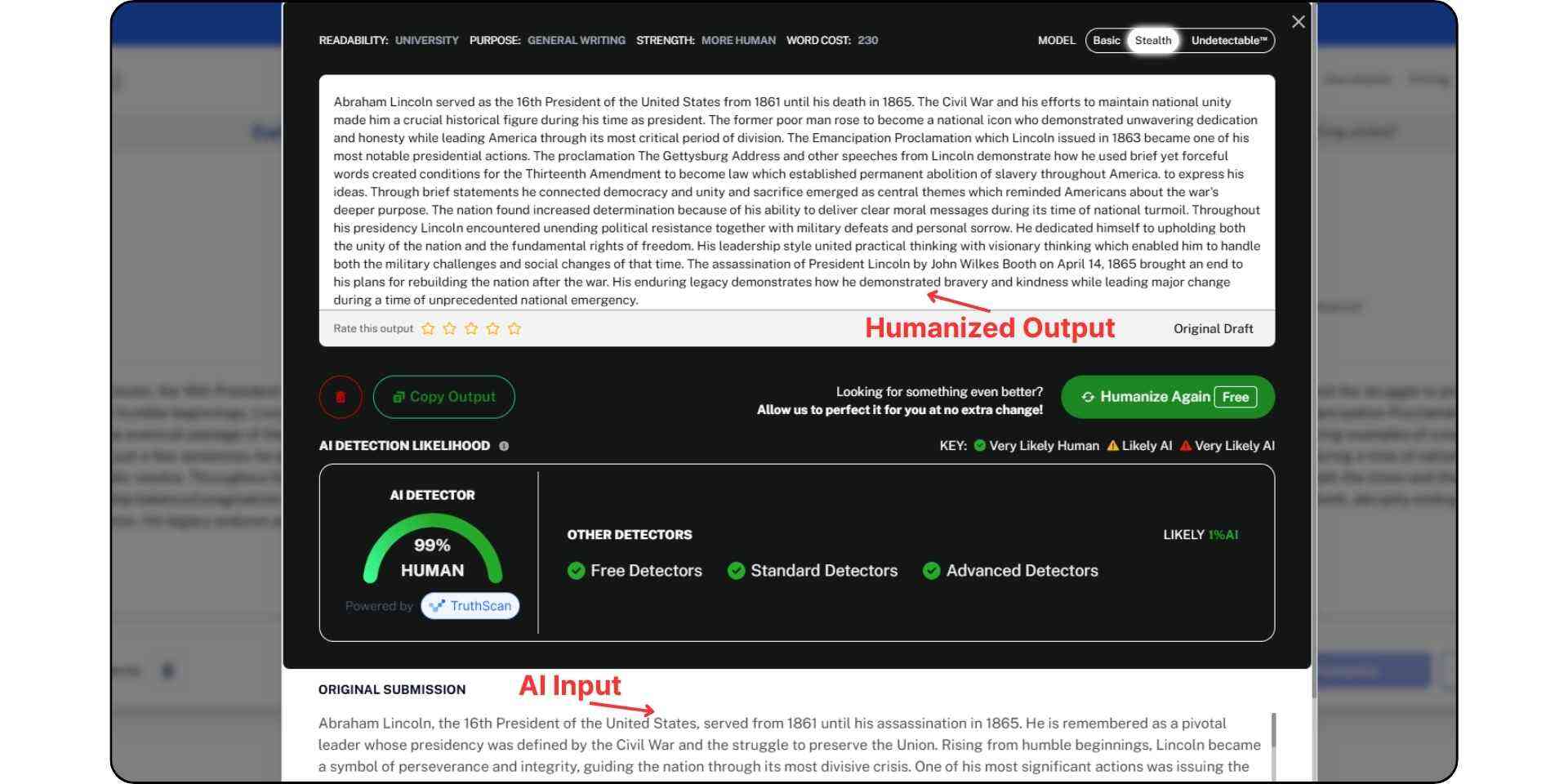Click the original submission paragraph text
Viewport: 1568px width, 784px height.
coord(790,745)
